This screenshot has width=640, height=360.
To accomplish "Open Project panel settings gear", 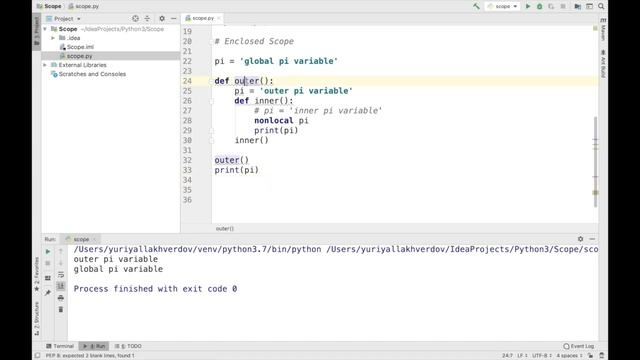I will (x=162, y=19).
